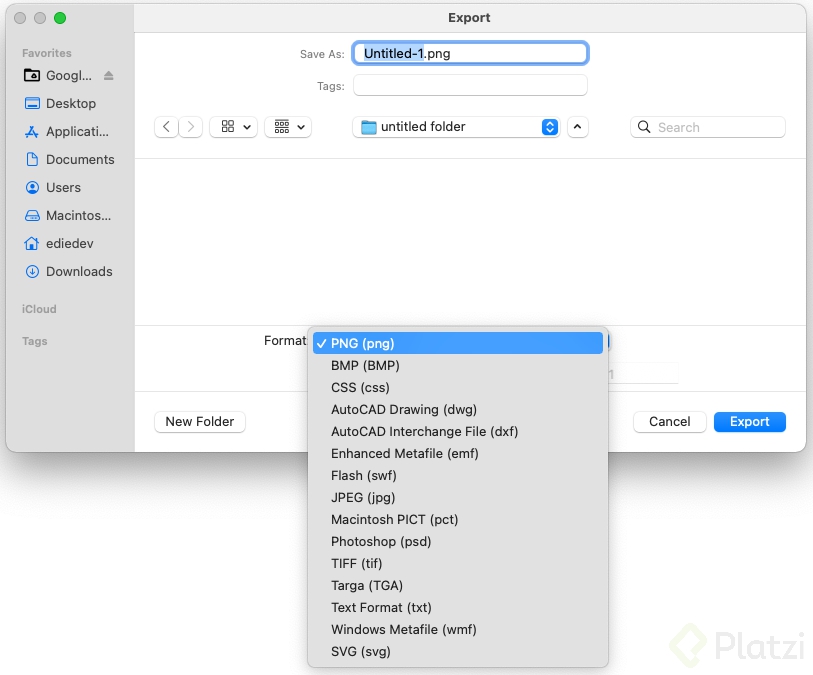Click the iCloud sidebar heading
The image size is (813, 675).
point(39,309)
